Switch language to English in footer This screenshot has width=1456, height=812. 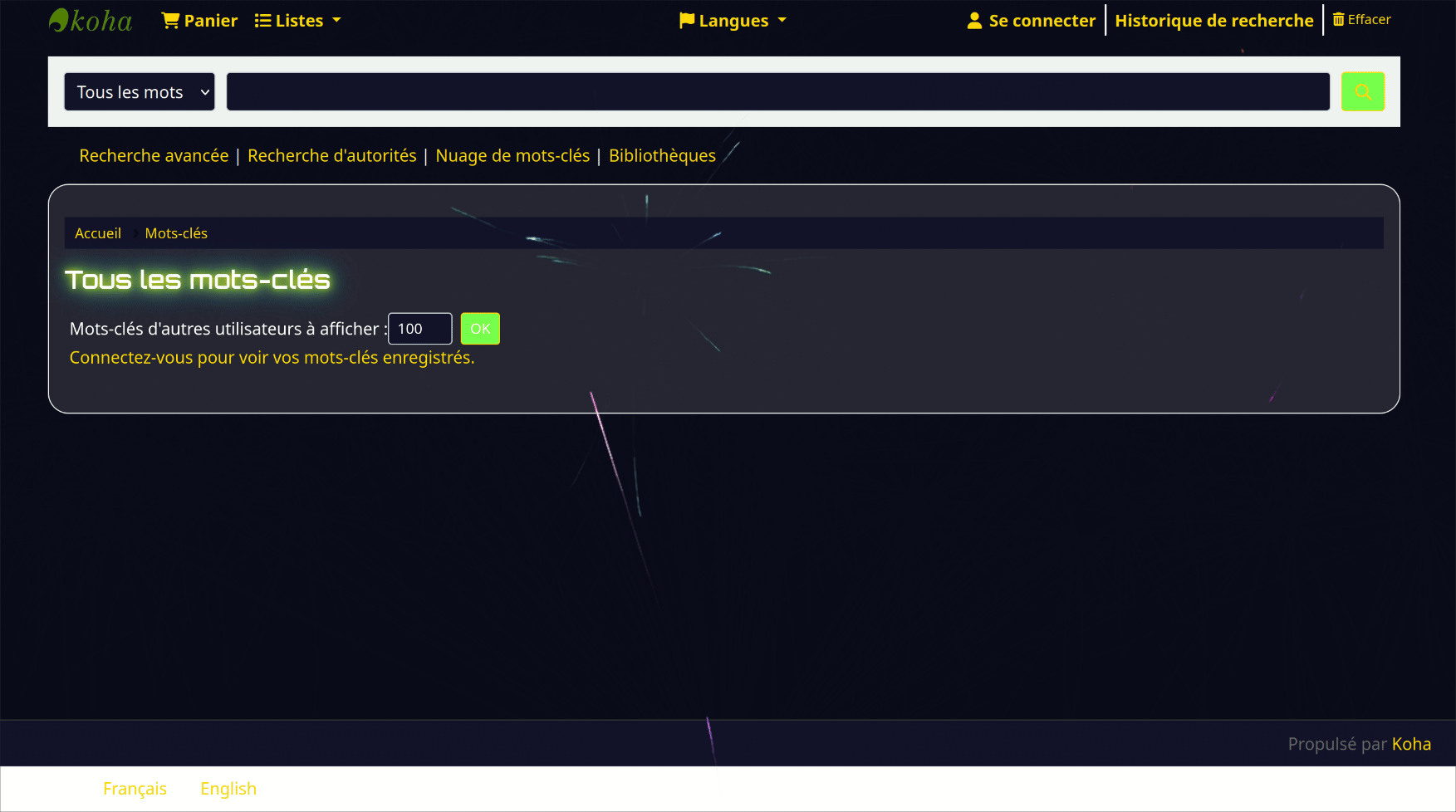[x=228, y=789]
